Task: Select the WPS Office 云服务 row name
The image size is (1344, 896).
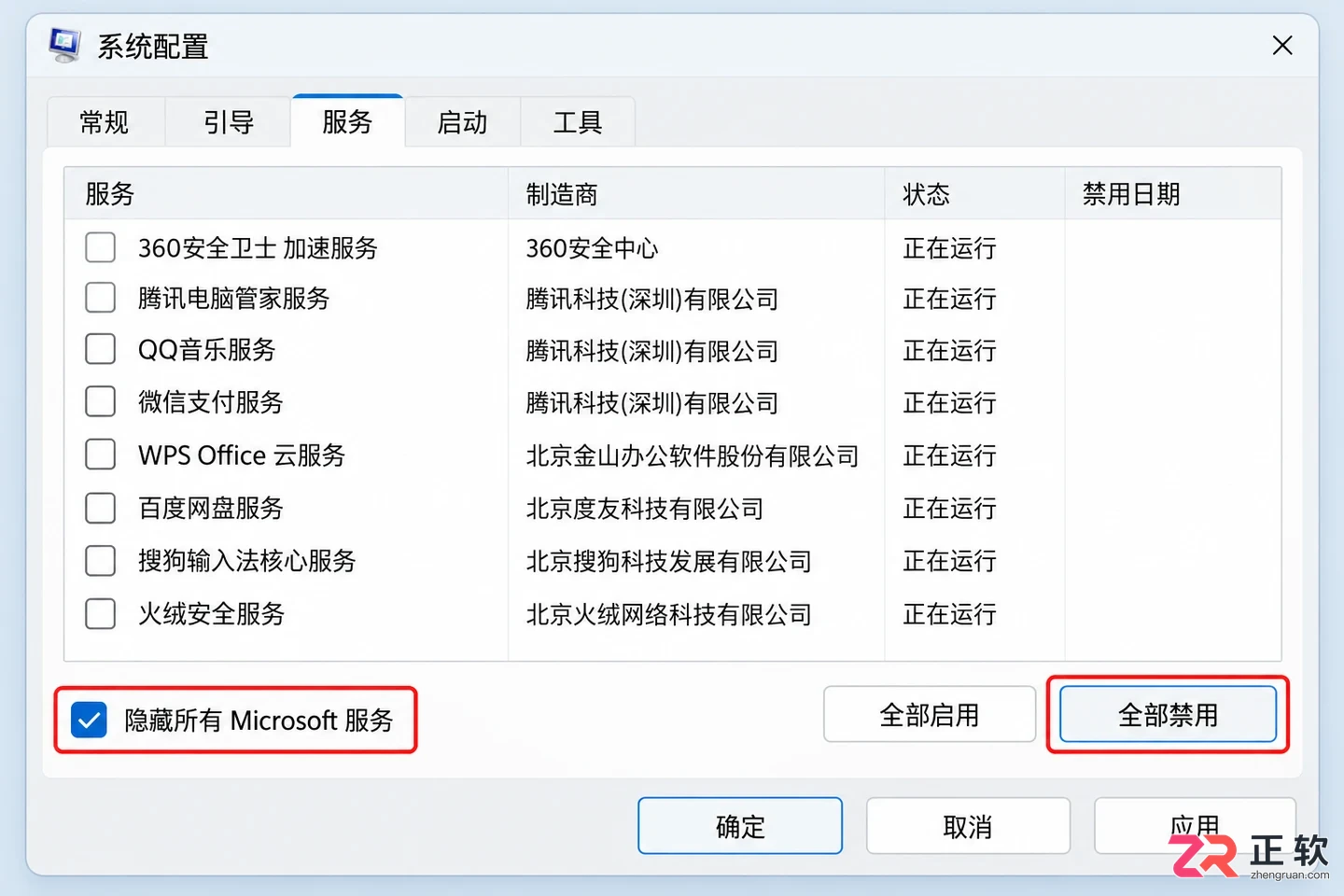Action: (242, 455)
